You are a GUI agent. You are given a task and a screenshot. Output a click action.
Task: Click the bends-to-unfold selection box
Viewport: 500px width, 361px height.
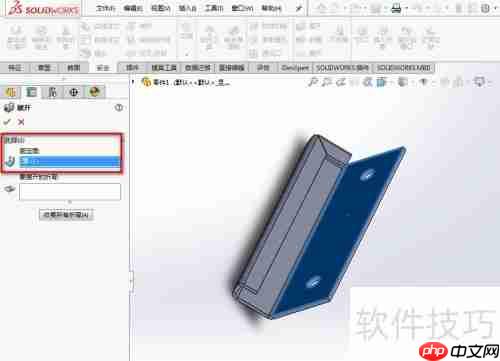click(70, 192)
